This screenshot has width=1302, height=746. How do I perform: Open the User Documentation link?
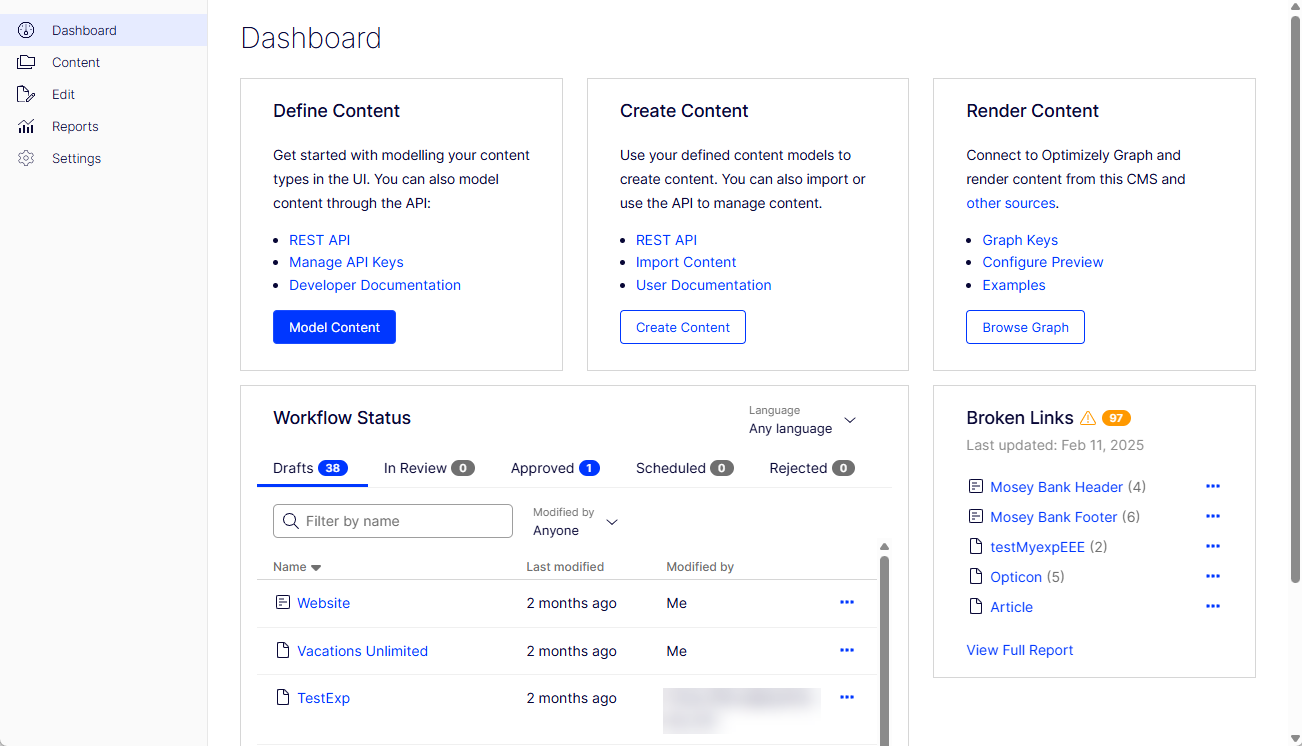point(704,285)
